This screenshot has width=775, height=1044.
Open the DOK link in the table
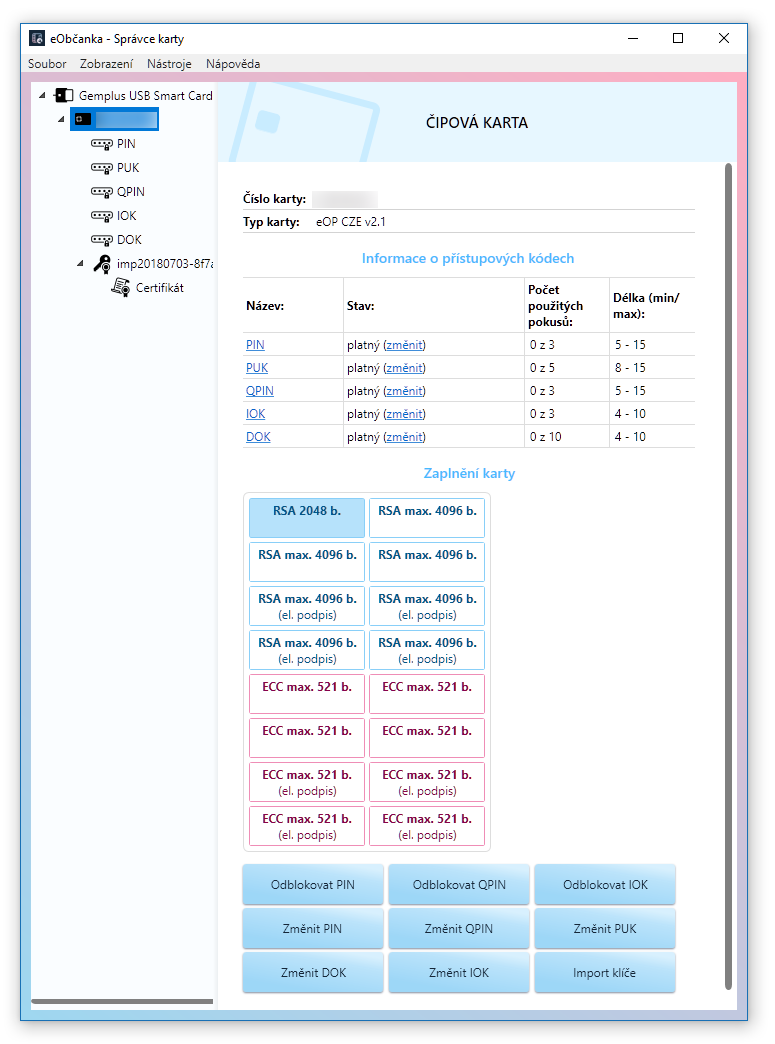pos(258,437)
